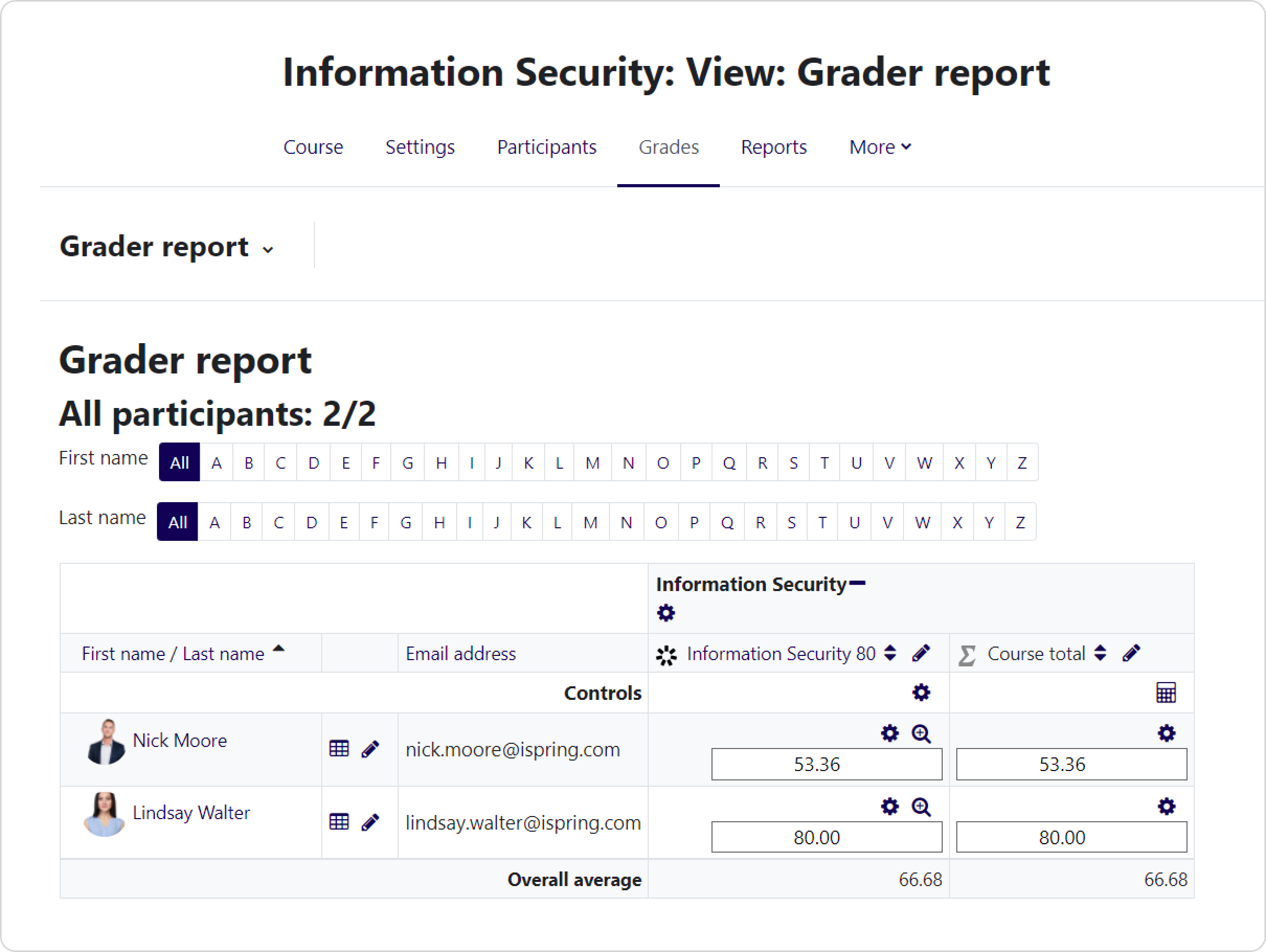Sort by Information Security 80 column
The height and width of the screenshot is (952, 1266).
point(890,653)
